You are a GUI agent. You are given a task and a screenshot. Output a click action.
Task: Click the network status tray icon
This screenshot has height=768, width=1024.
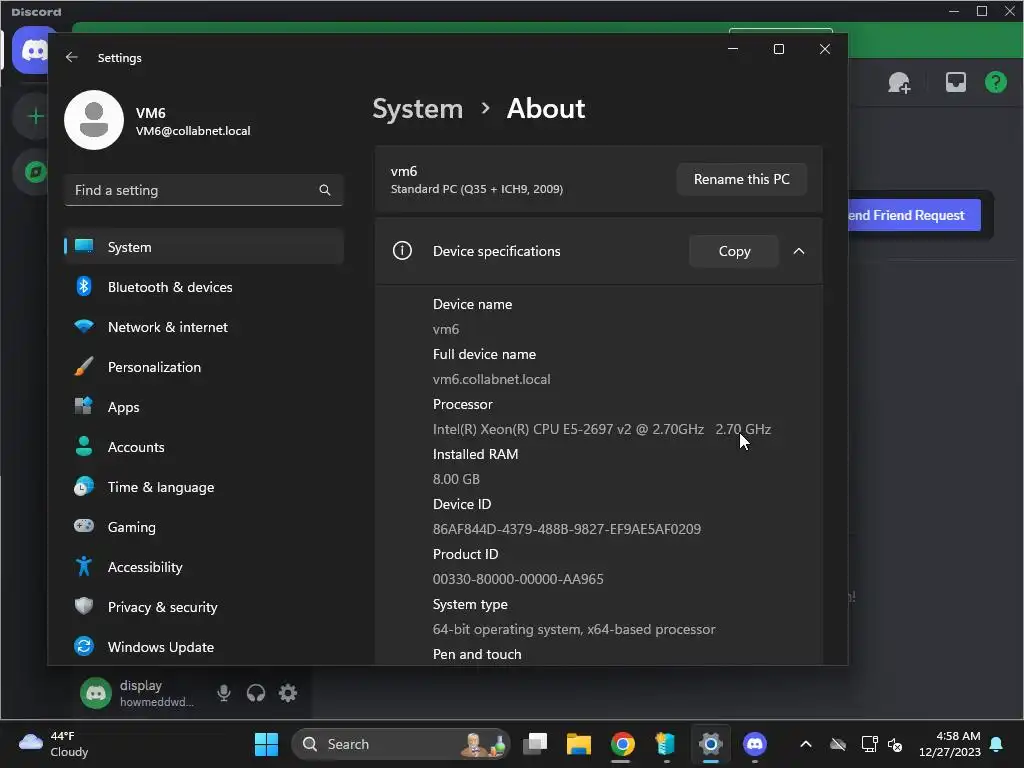click(869, 744)
